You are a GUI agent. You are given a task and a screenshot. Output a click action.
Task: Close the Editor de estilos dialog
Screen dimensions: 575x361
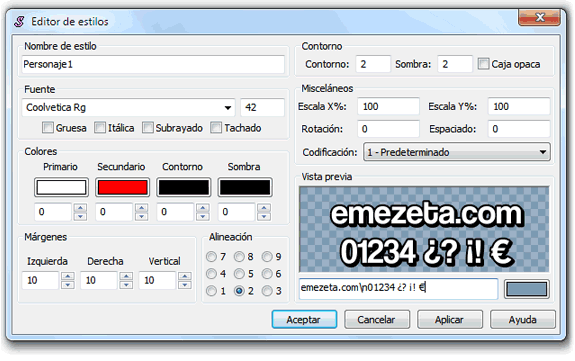click(539, 17)
